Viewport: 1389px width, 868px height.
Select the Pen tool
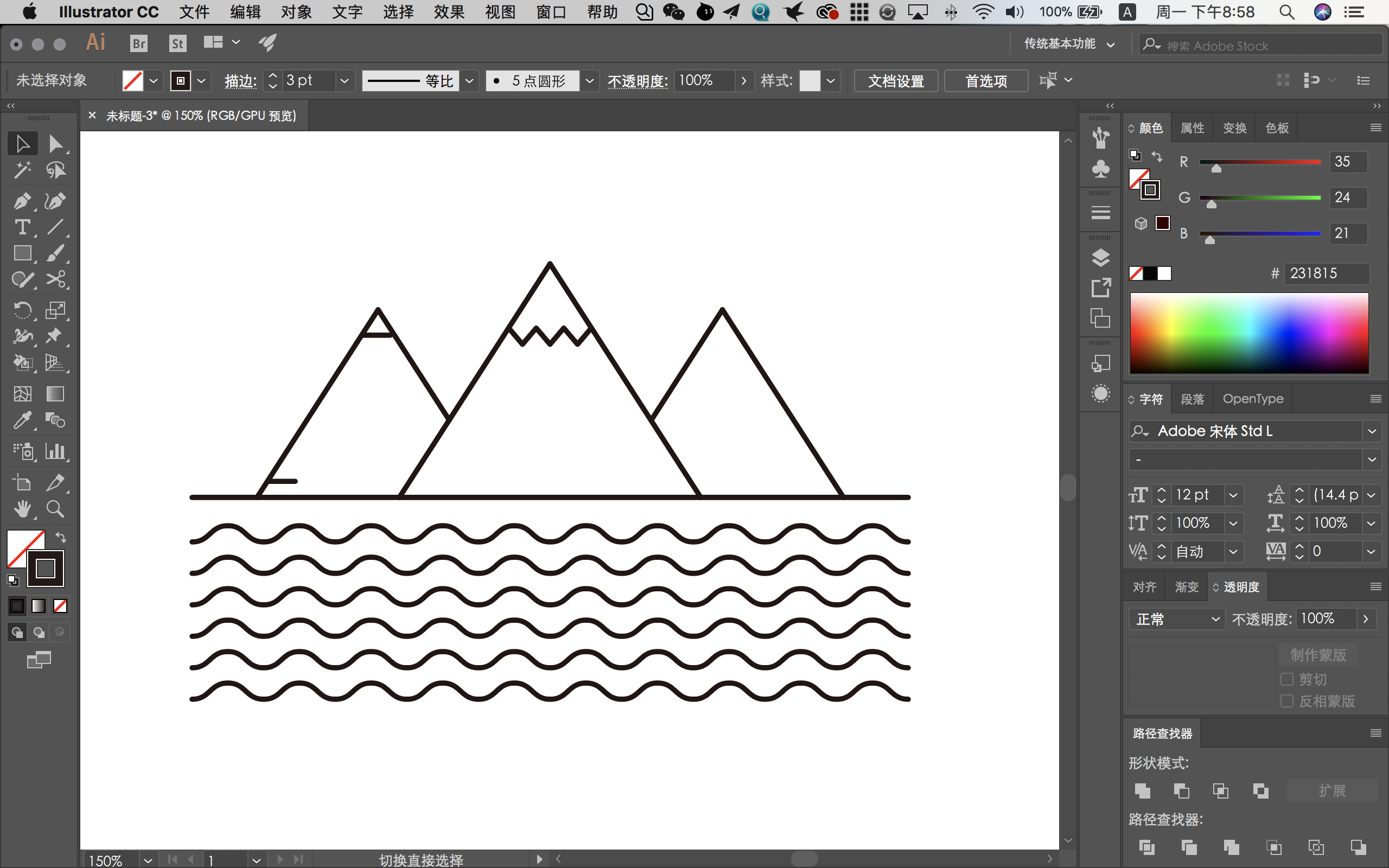[22, 201]
